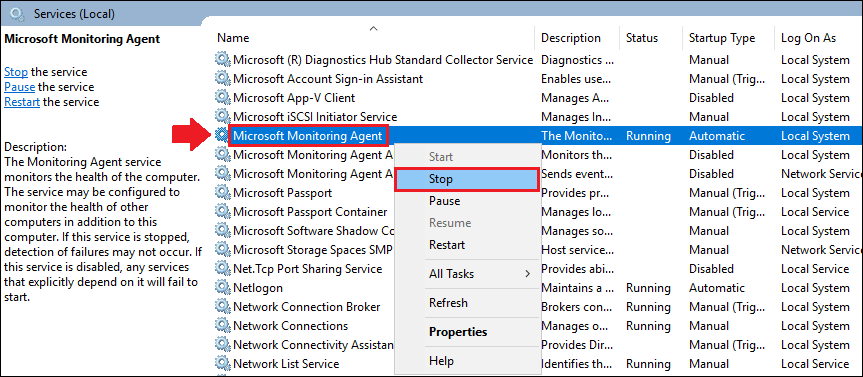This screenshot has height=377, width=863.
Task: Choose Stop in the context menu
Action: pos(466,179)
